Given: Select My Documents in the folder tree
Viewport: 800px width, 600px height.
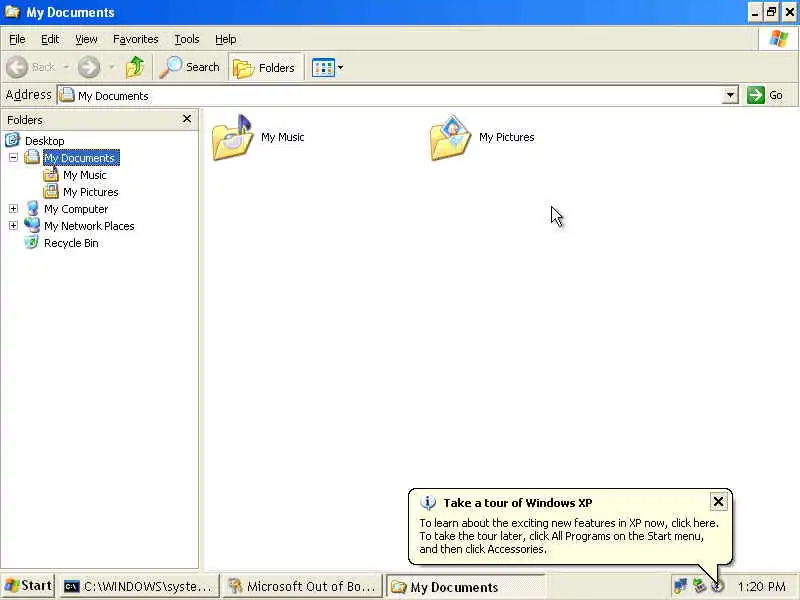Looking at the screenshot, I should coord(82,158).
